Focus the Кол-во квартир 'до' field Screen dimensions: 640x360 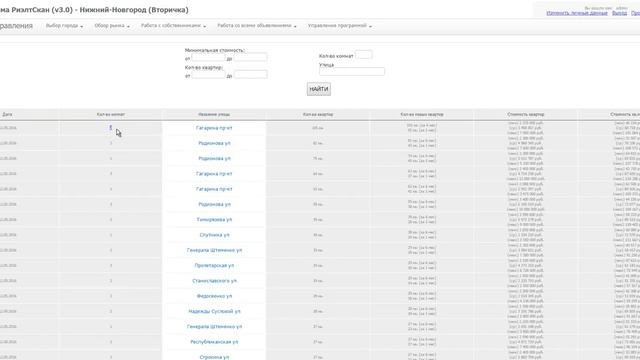click(x=251, y=75)
